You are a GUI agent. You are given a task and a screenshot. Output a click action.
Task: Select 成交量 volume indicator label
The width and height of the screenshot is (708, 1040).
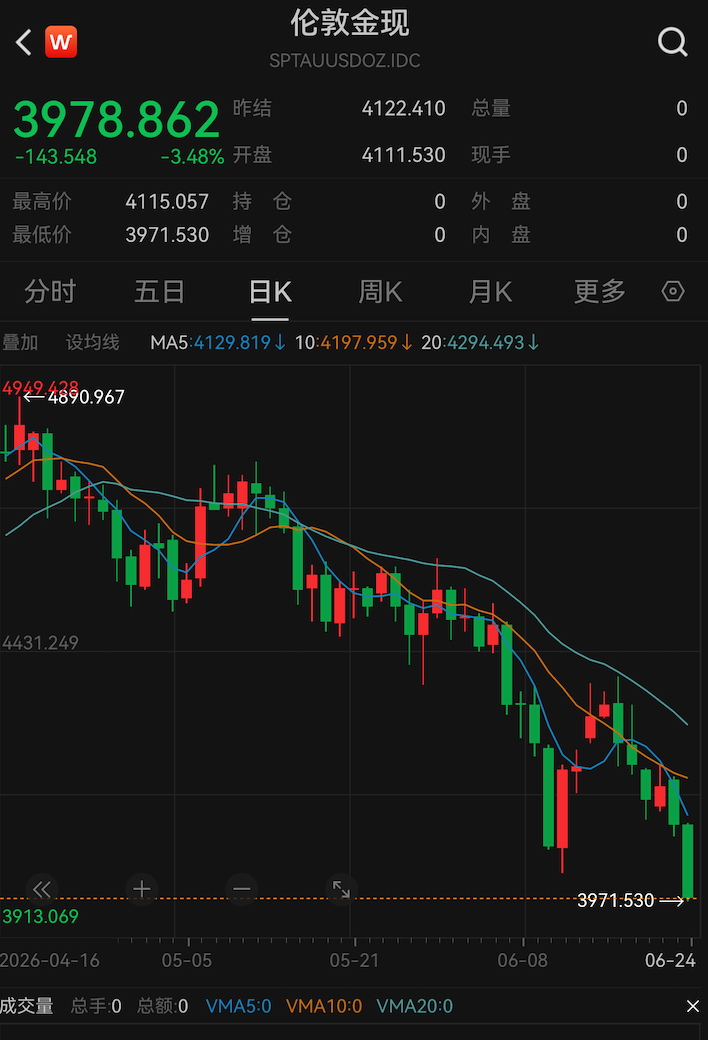click(x=27, y=1006)
